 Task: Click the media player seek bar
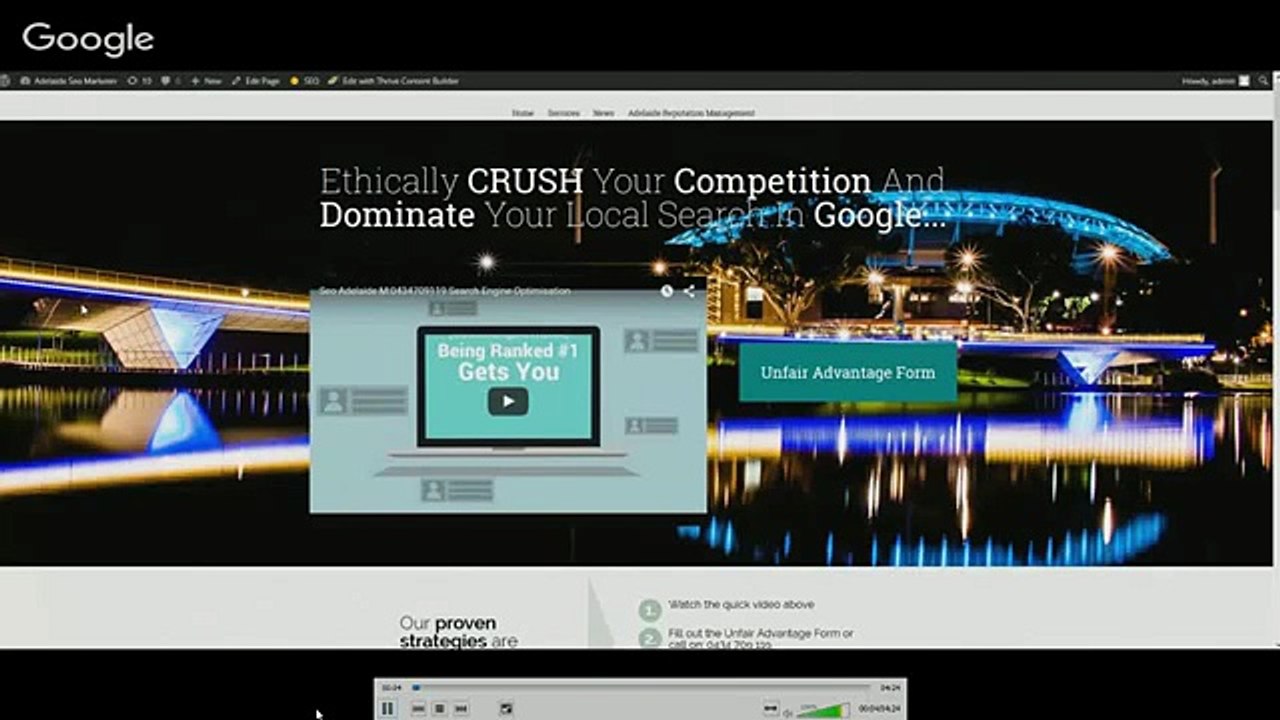pos(640,687)
